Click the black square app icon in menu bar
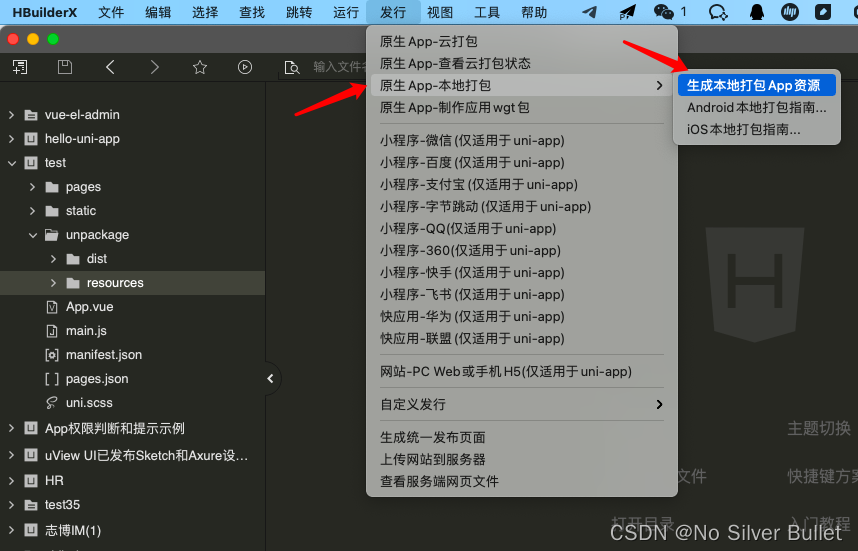858x551 pixels. [823, 12]
